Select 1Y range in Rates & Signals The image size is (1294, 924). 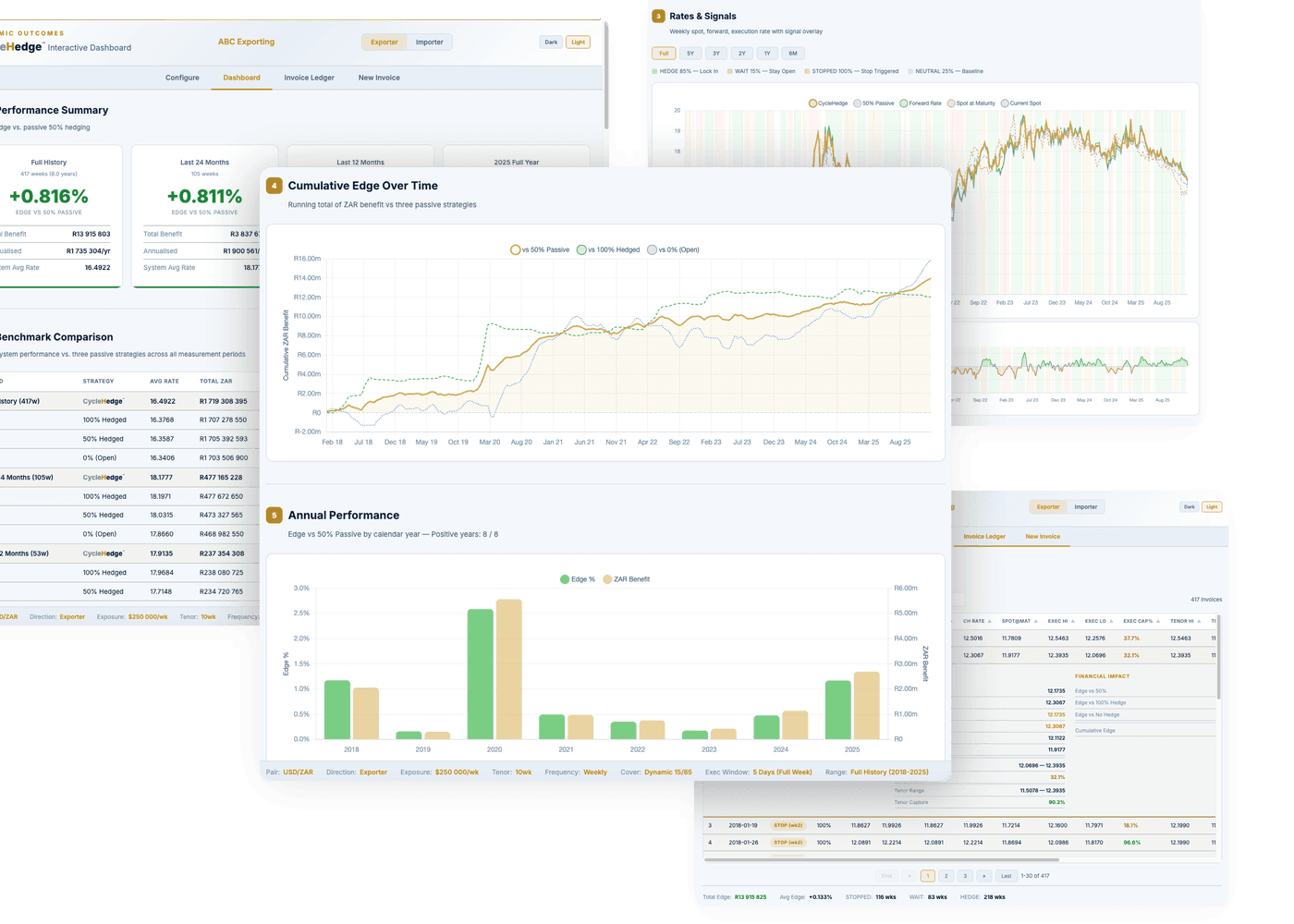[x=767, y=54]
